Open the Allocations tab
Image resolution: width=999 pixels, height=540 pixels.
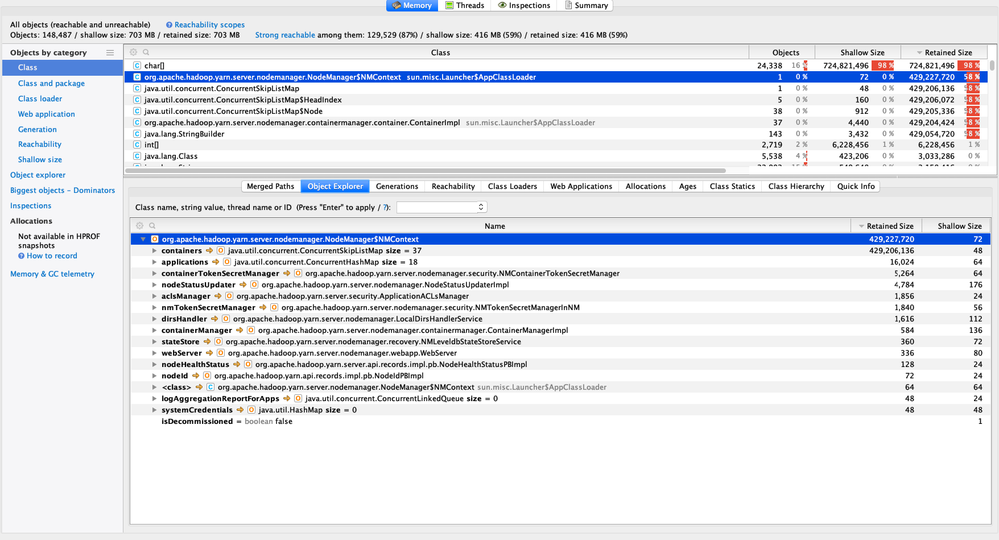(645, 187)
